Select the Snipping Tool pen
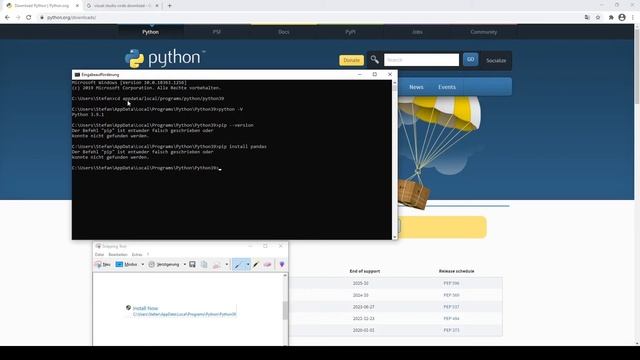This screenshot has width=640, height=360. 238,265
